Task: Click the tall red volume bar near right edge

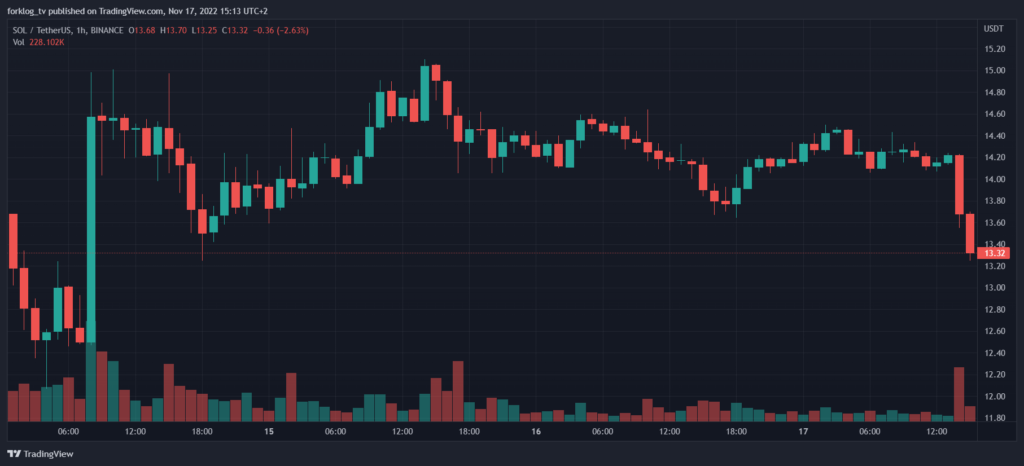Action: (x=958, y=394)
